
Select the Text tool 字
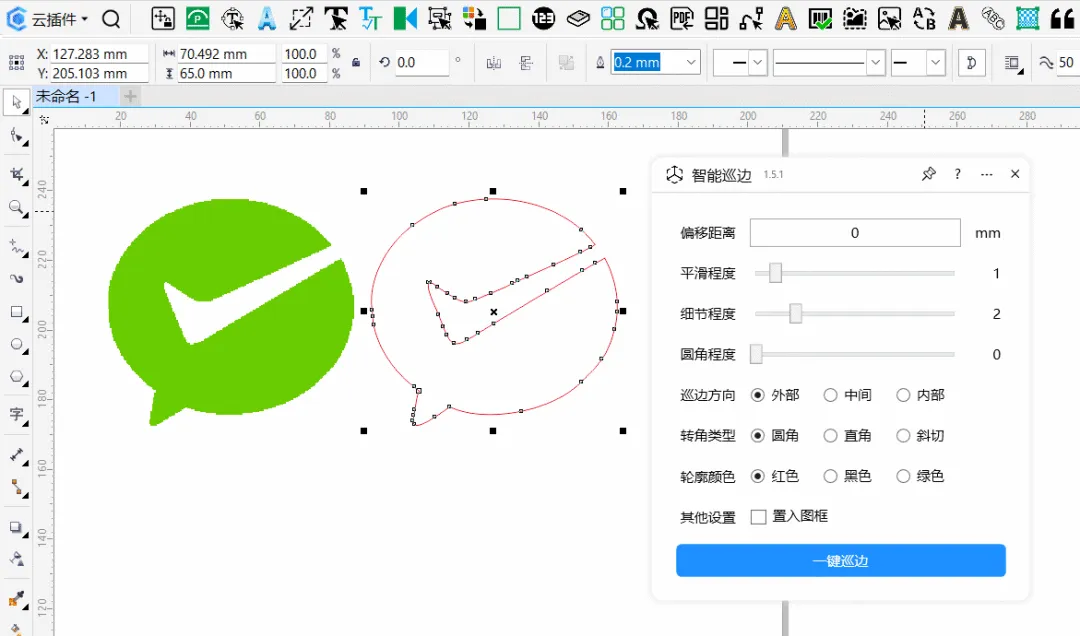(x=17, y=415)
